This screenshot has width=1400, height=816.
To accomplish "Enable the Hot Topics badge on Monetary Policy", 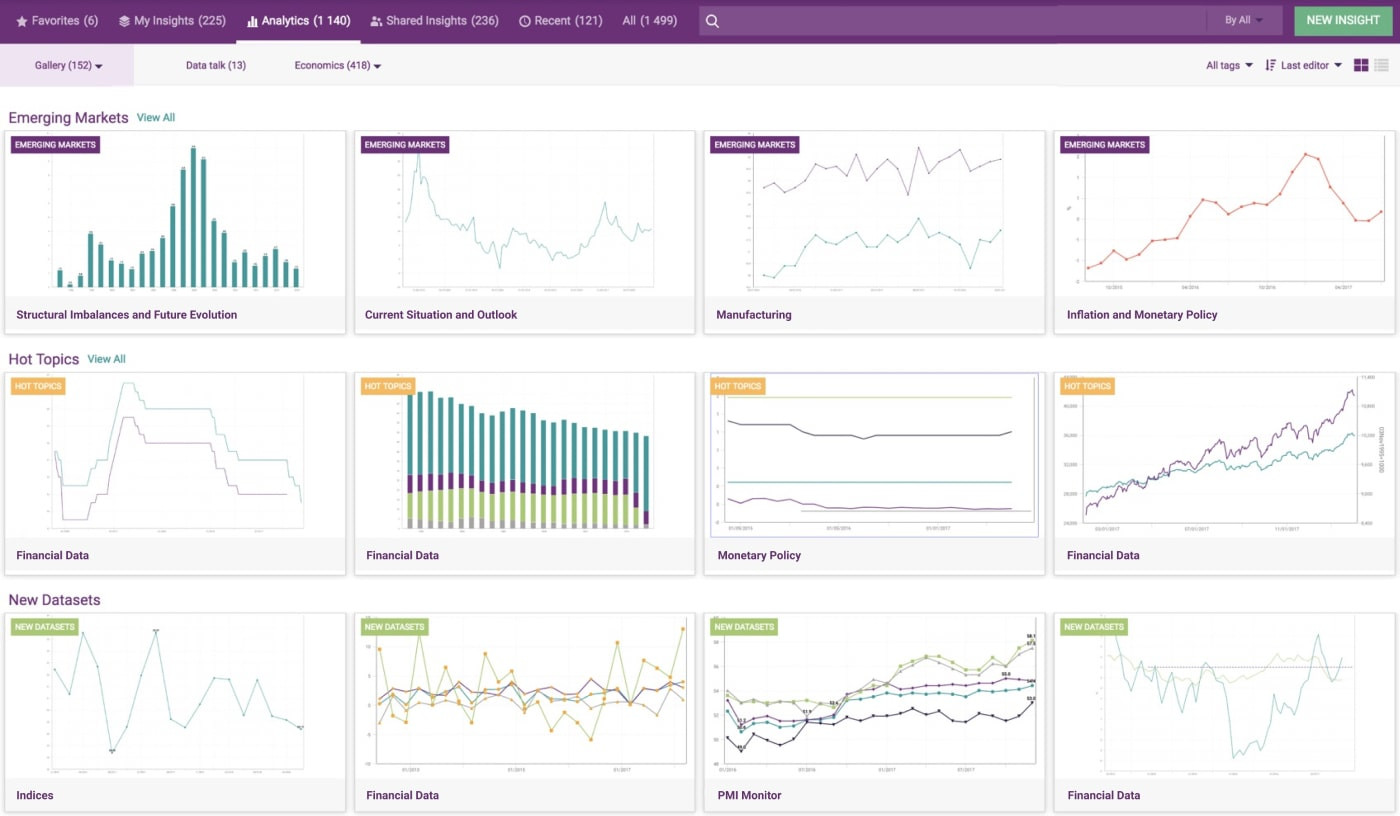I will (x=737, y=386).
